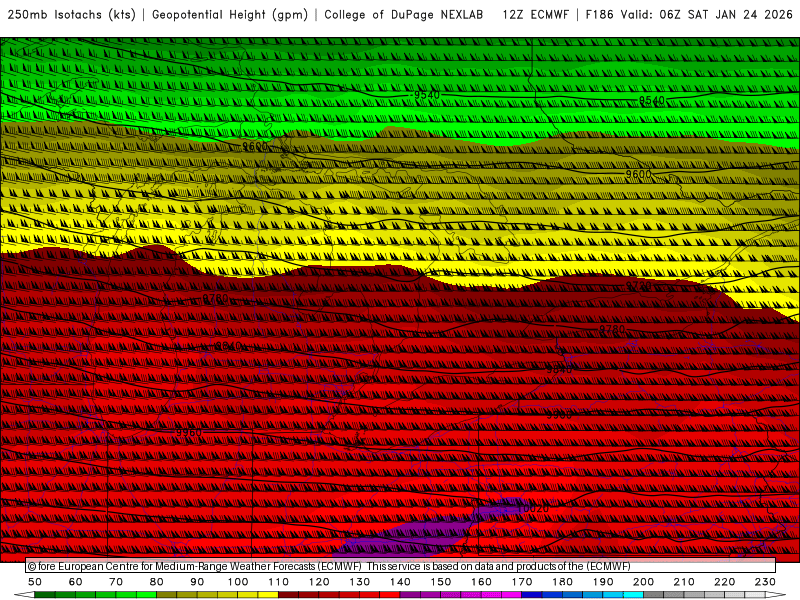
Task: Click the 9900 height contour label
Action: click(x=559, y=415)
